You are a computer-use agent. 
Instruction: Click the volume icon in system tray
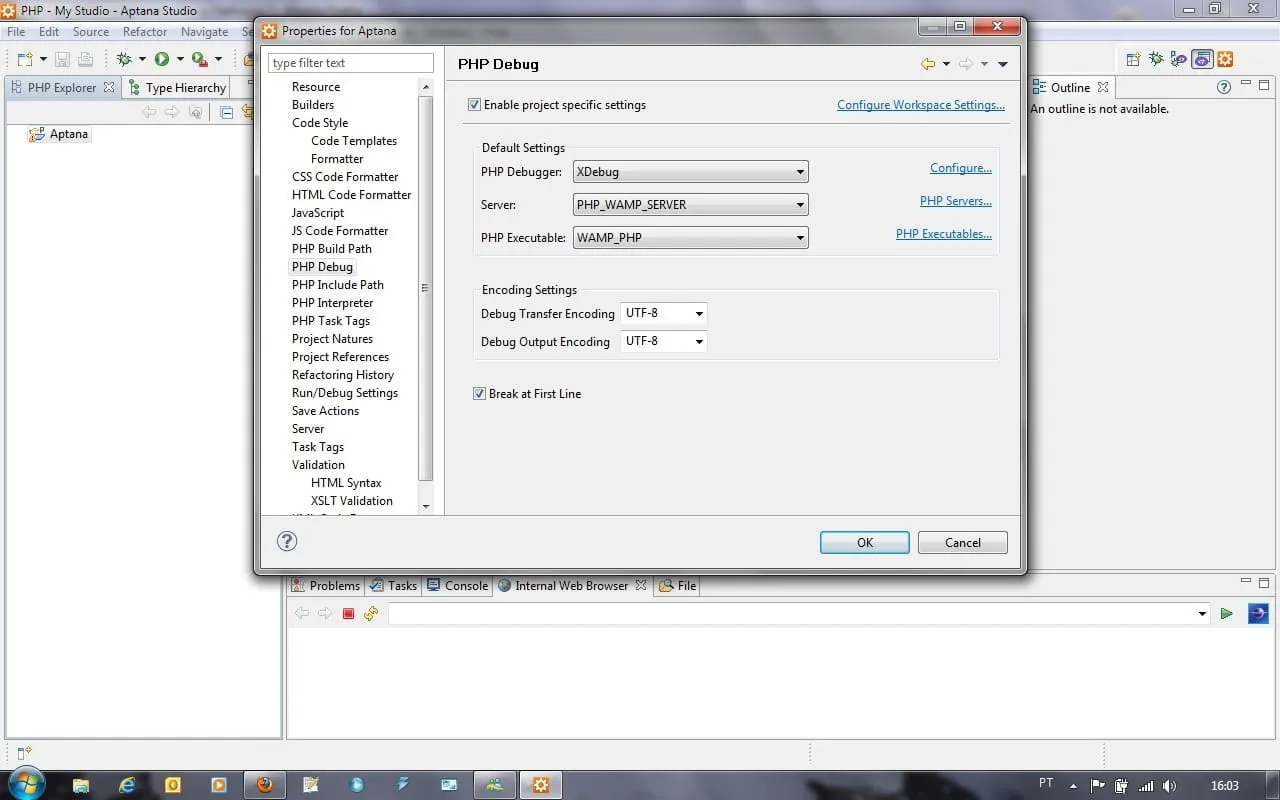(1170, 786)
